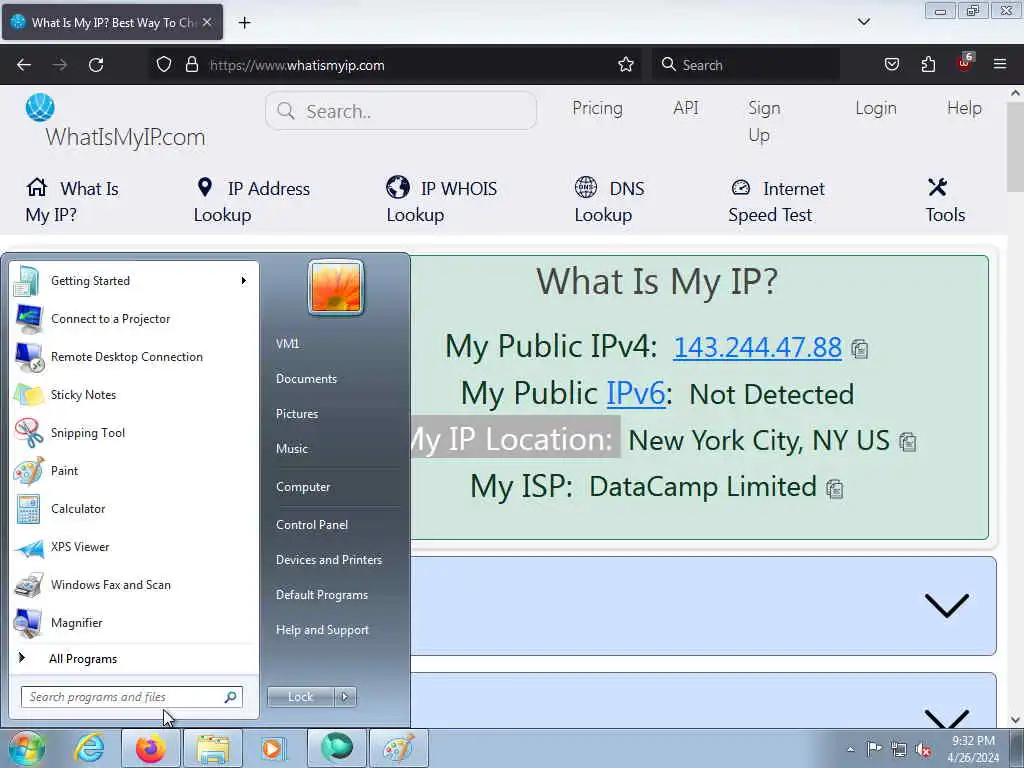Open Devices and Printers
1024x768 pixels.
point(328,560)
